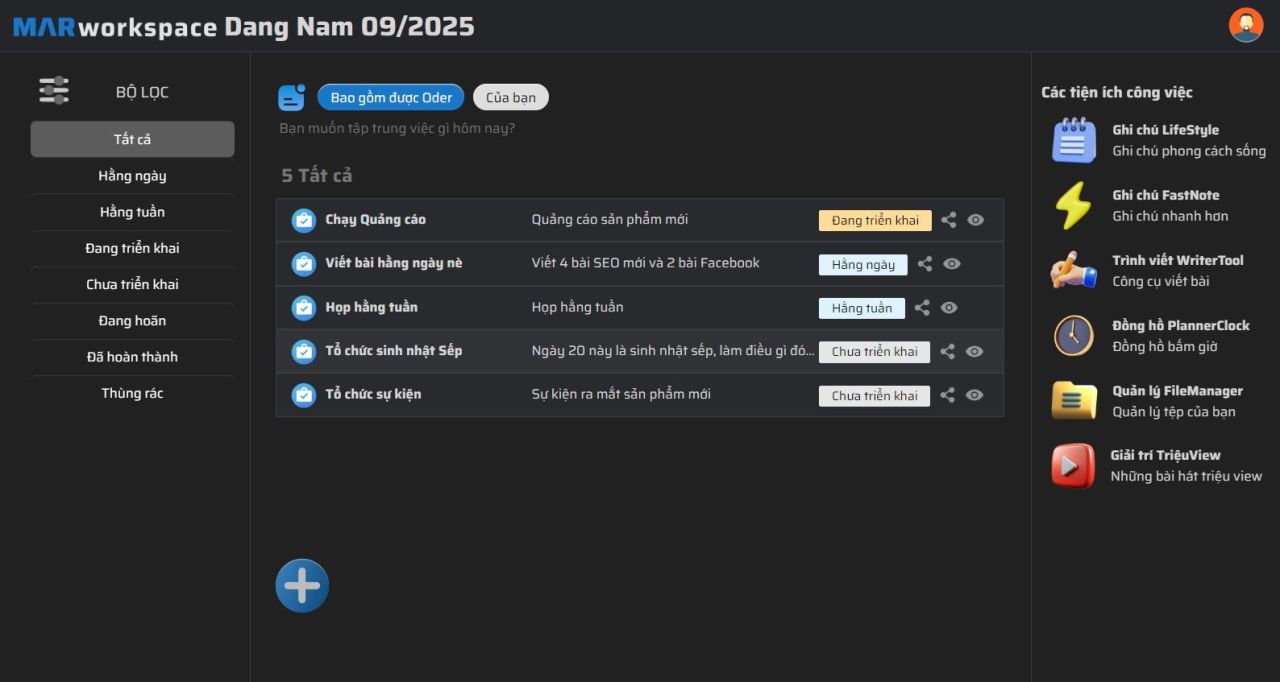Click the blue add task plus button
The height and width of the screenshot is (682, 1280).
coord(302,586)
